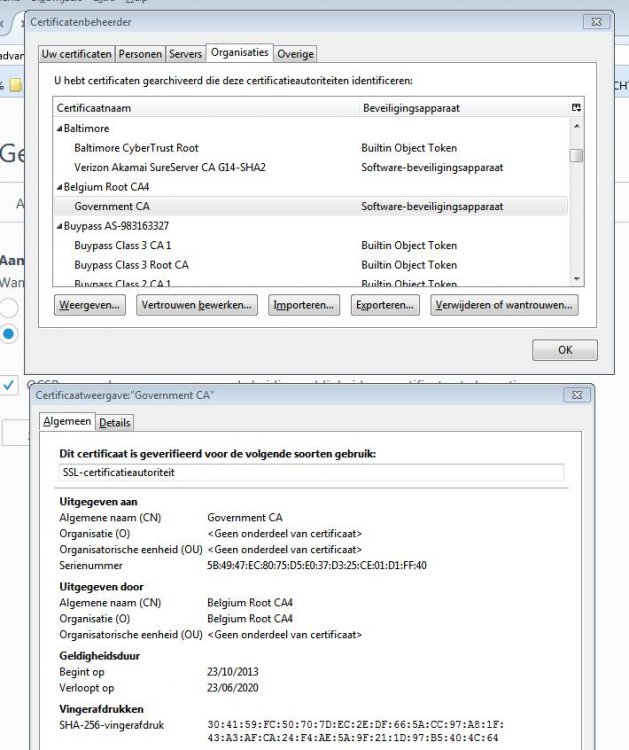Click the certificate list scroll-up arrow

pyautogui.click(x=576, y=126)
